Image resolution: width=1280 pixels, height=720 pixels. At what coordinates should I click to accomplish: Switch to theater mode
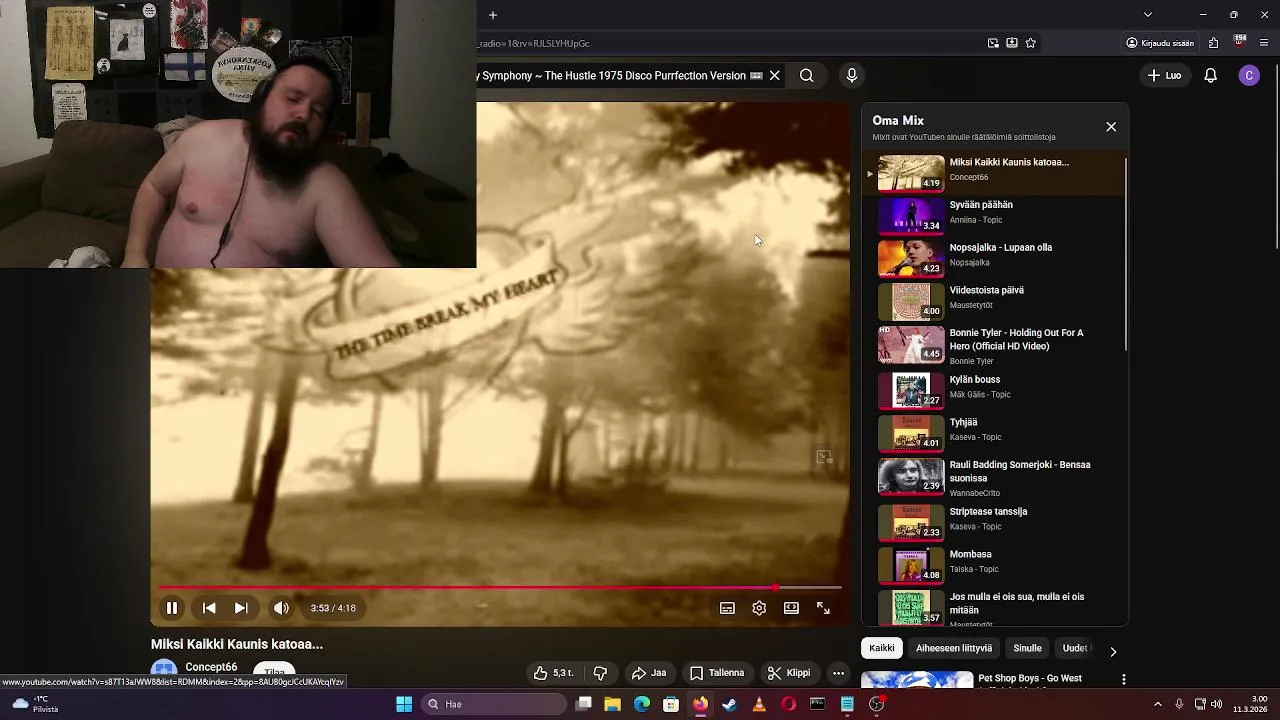791,608
